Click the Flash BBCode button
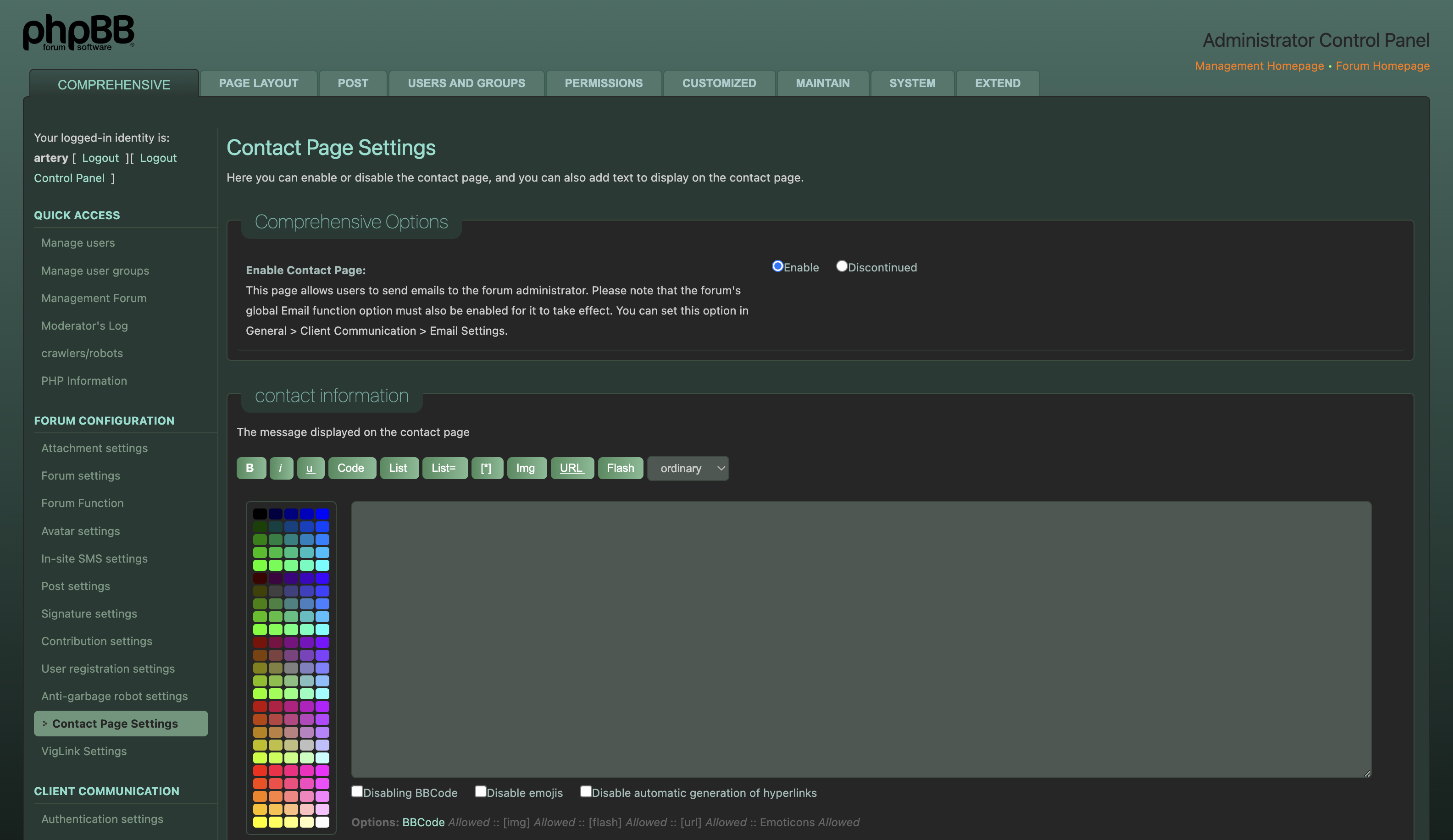The image size is (1453, 840). (620, 468)
